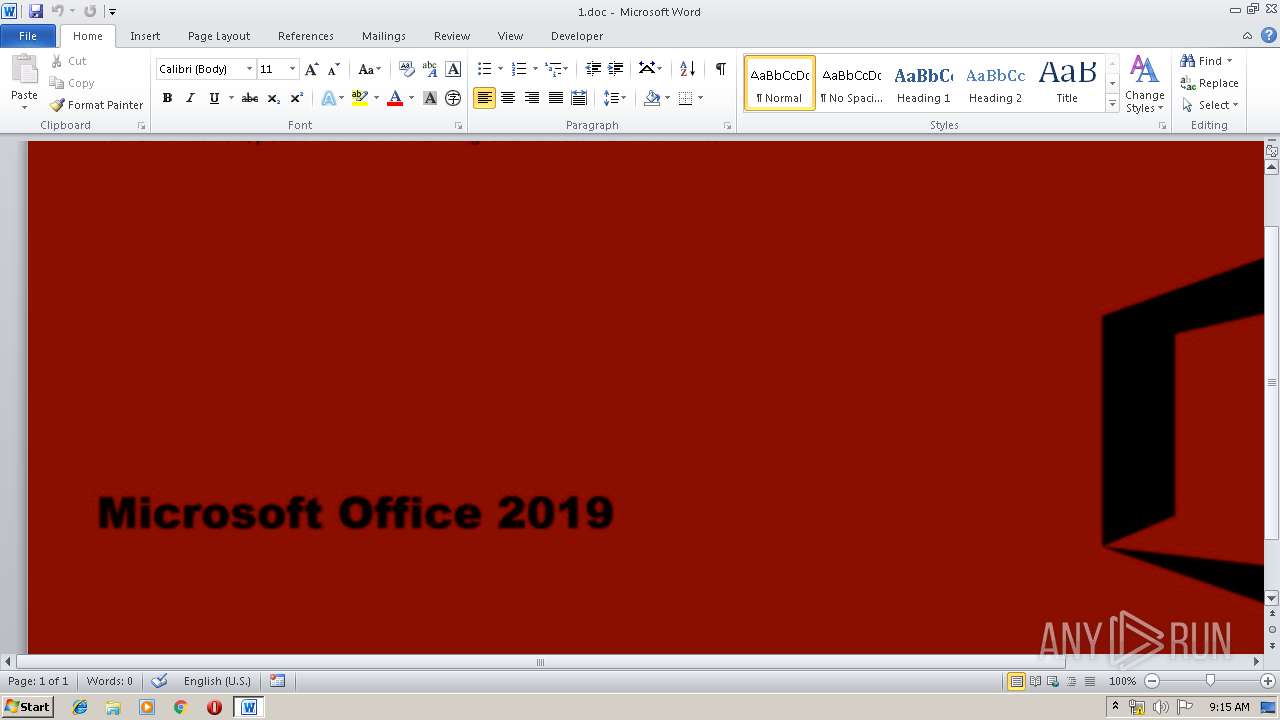This screenshot has height=720, width=1280.
Task: Click the Shrink Font icon
Action: [334, 69]
